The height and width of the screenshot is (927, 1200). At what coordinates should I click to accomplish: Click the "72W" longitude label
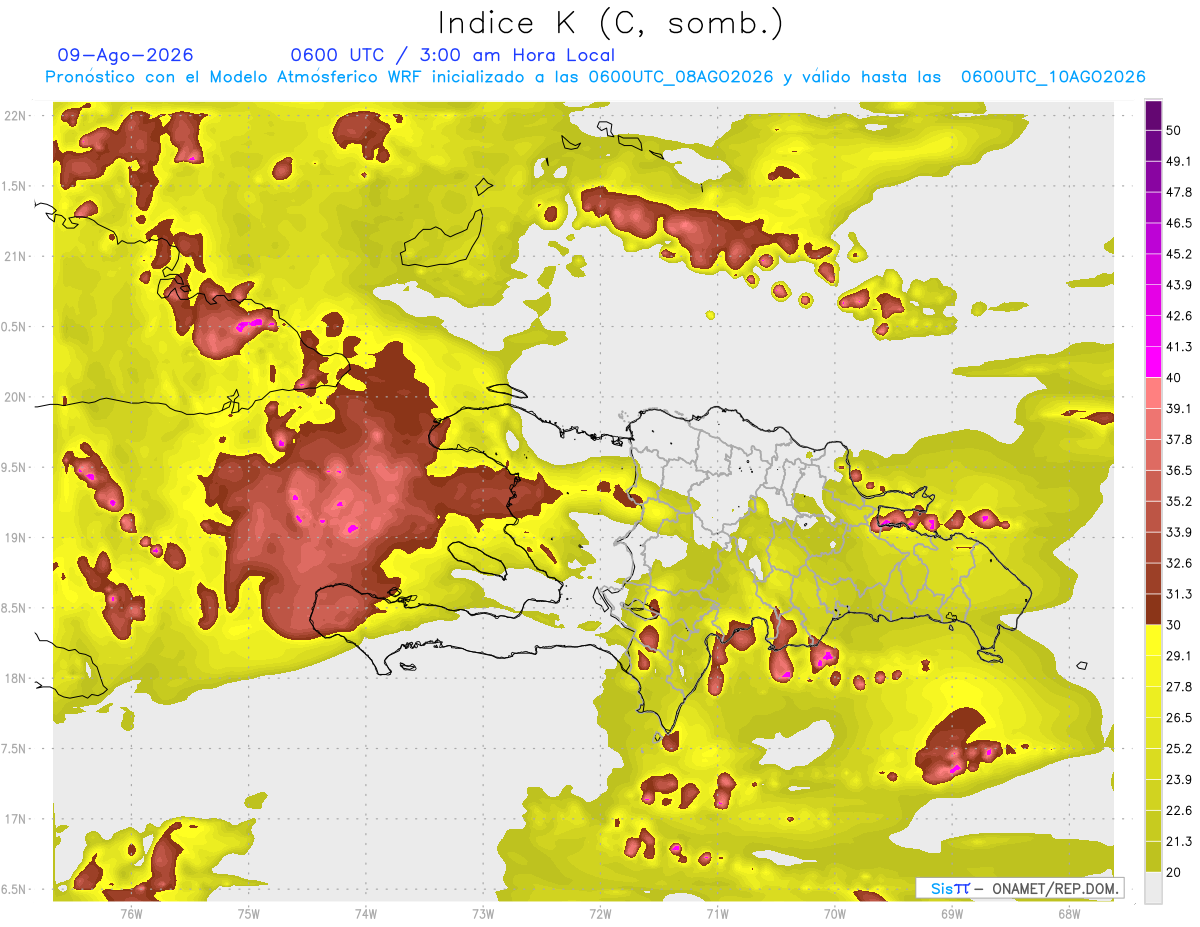click(600, 913)
